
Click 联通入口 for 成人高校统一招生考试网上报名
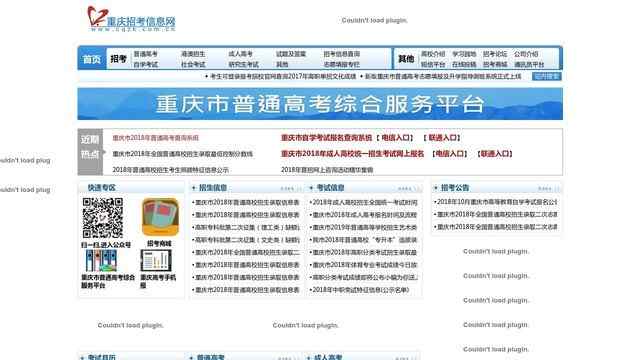(494, 154)
